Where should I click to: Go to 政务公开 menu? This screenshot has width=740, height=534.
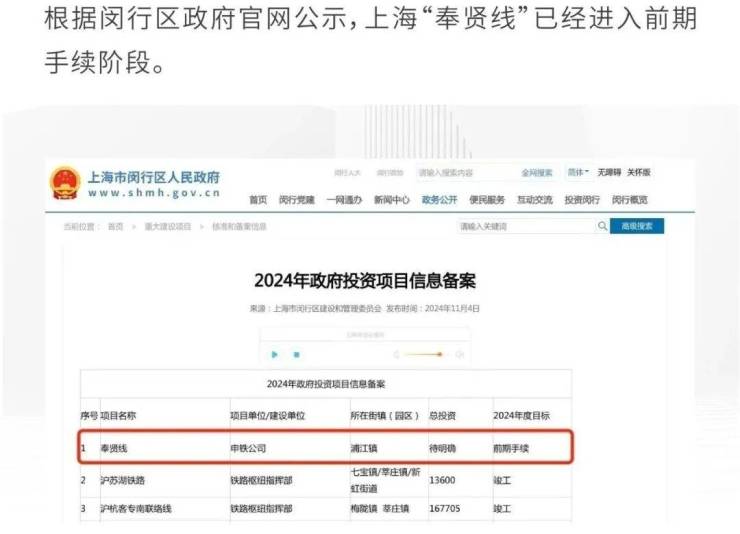coord(439,200)
